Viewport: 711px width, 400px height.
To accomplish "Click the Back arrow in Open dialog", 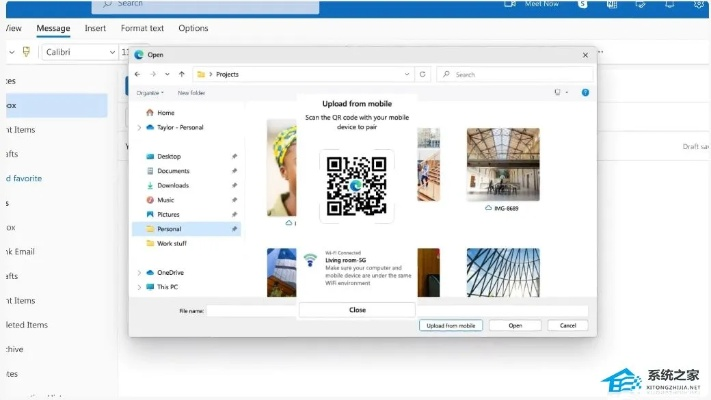I will click(139, 74).
